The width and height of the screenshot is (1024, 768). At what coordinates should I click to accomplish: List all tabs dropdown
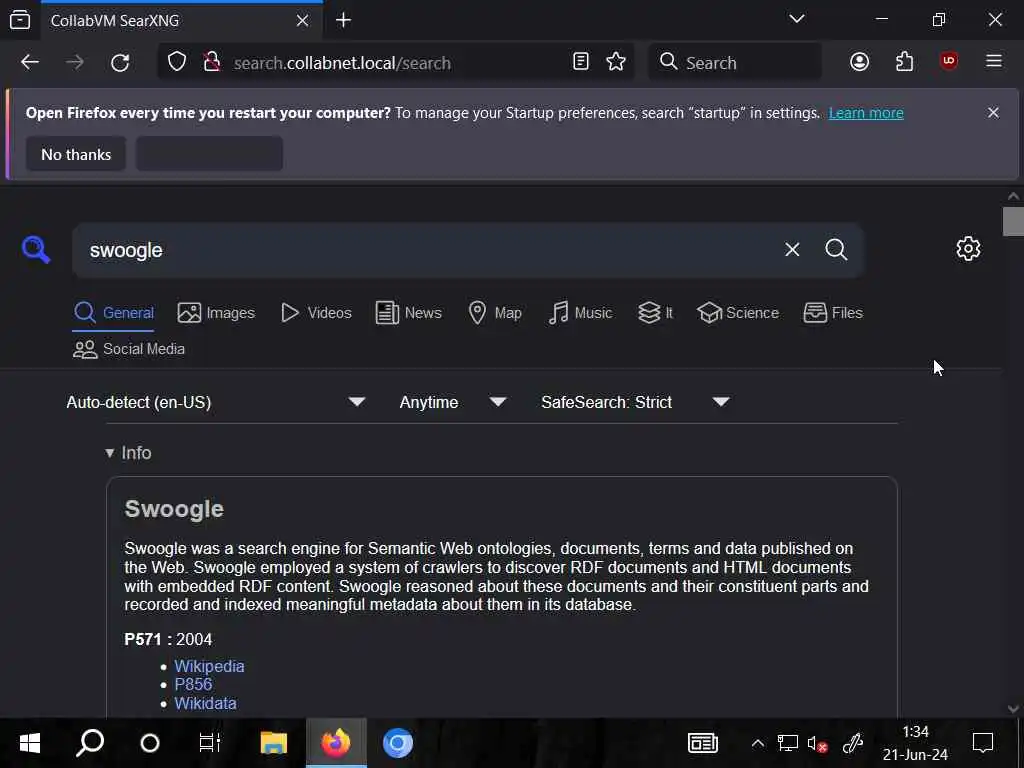coord(797,19)
